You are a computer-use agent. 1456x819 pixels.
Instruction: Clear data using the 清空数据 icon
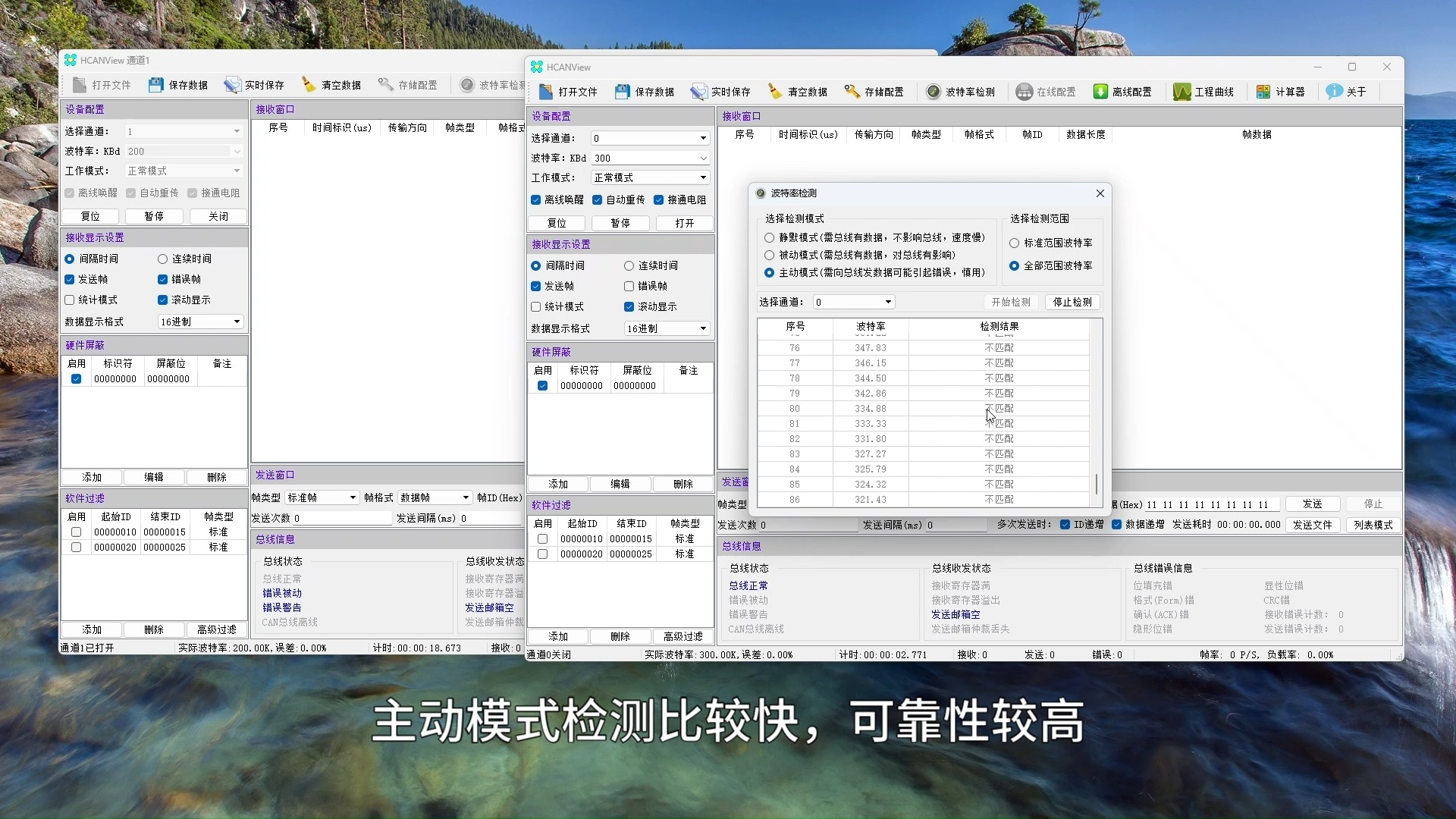[x=796, y=91]
